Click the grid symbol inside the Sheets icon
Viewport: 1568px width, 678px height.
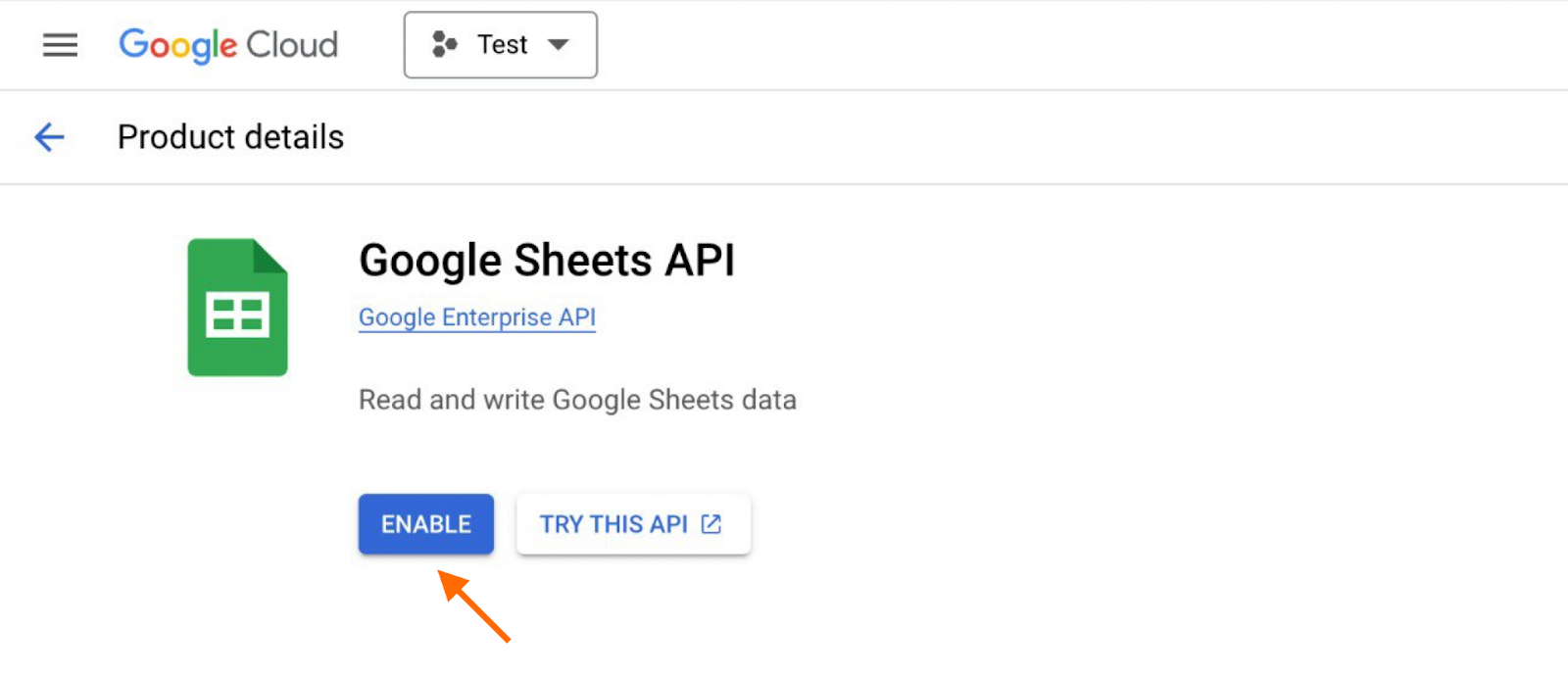236,315
